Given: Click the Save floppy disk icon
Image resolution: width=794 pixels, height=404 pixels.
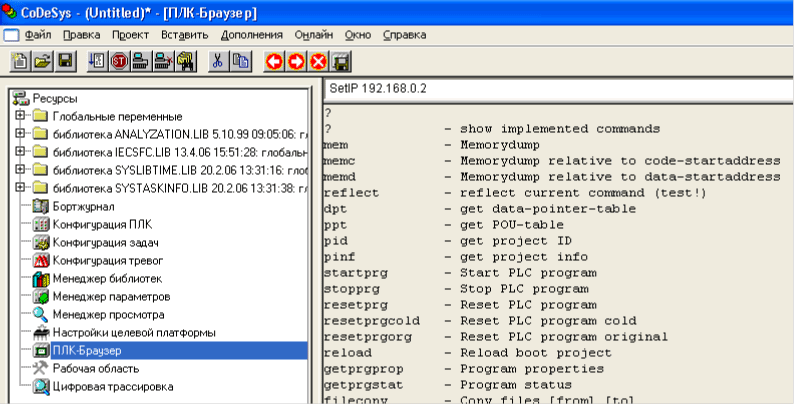Looking at the screenshot, I should click(x=65, y=62).
